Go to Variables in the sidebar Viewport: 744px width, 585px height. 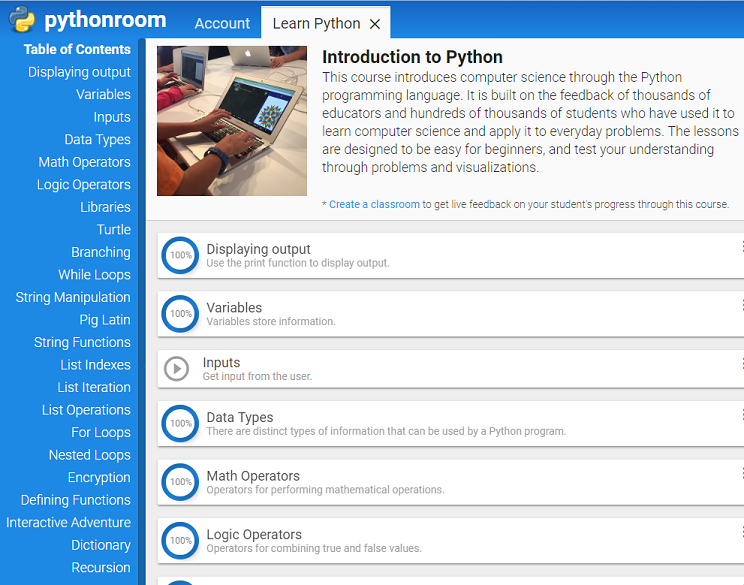[103, 94]
